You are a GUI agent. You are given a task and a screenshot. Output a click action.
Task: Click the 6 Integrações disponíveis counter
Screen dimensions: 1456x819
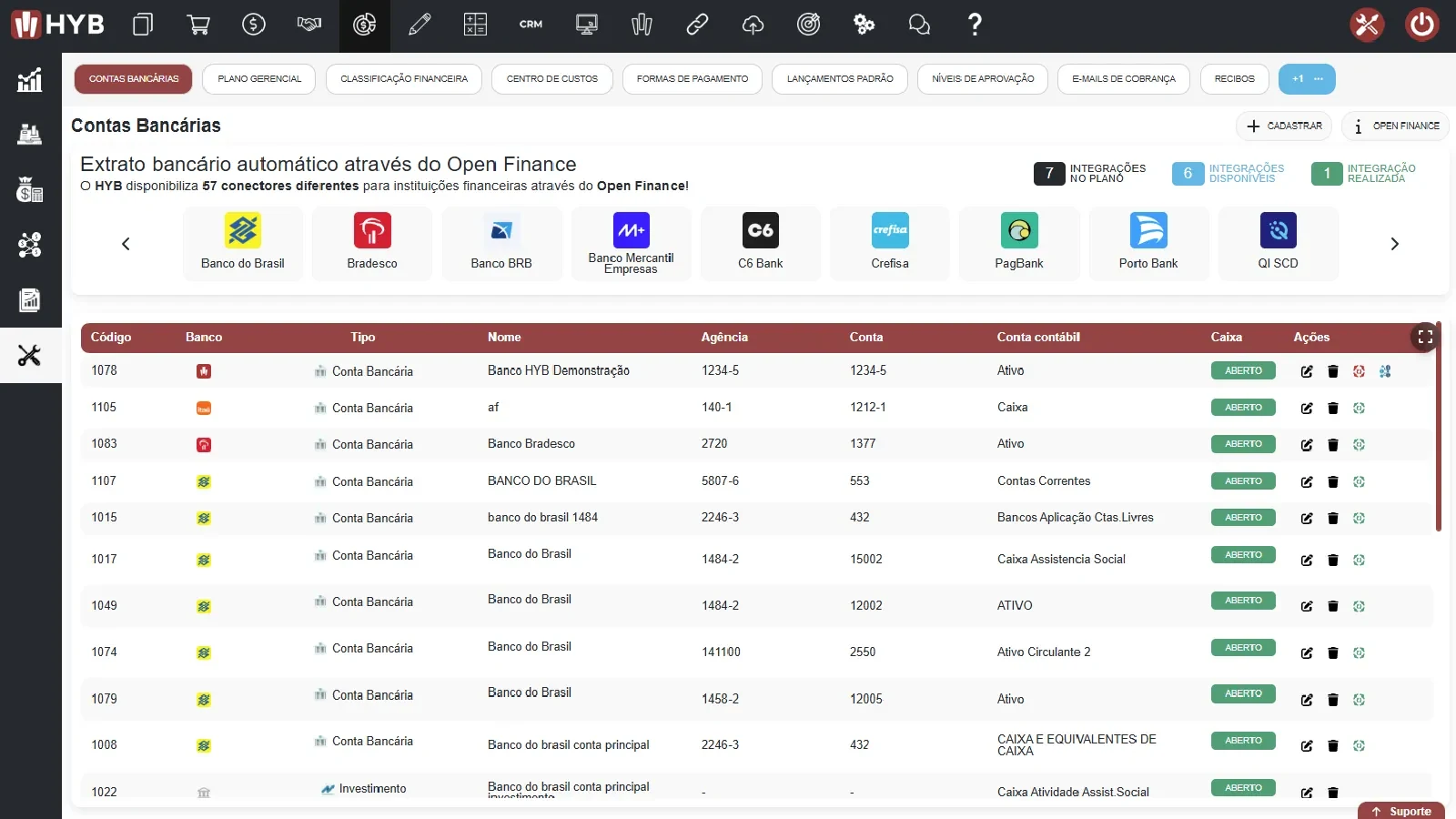(x=1228, y=173)
